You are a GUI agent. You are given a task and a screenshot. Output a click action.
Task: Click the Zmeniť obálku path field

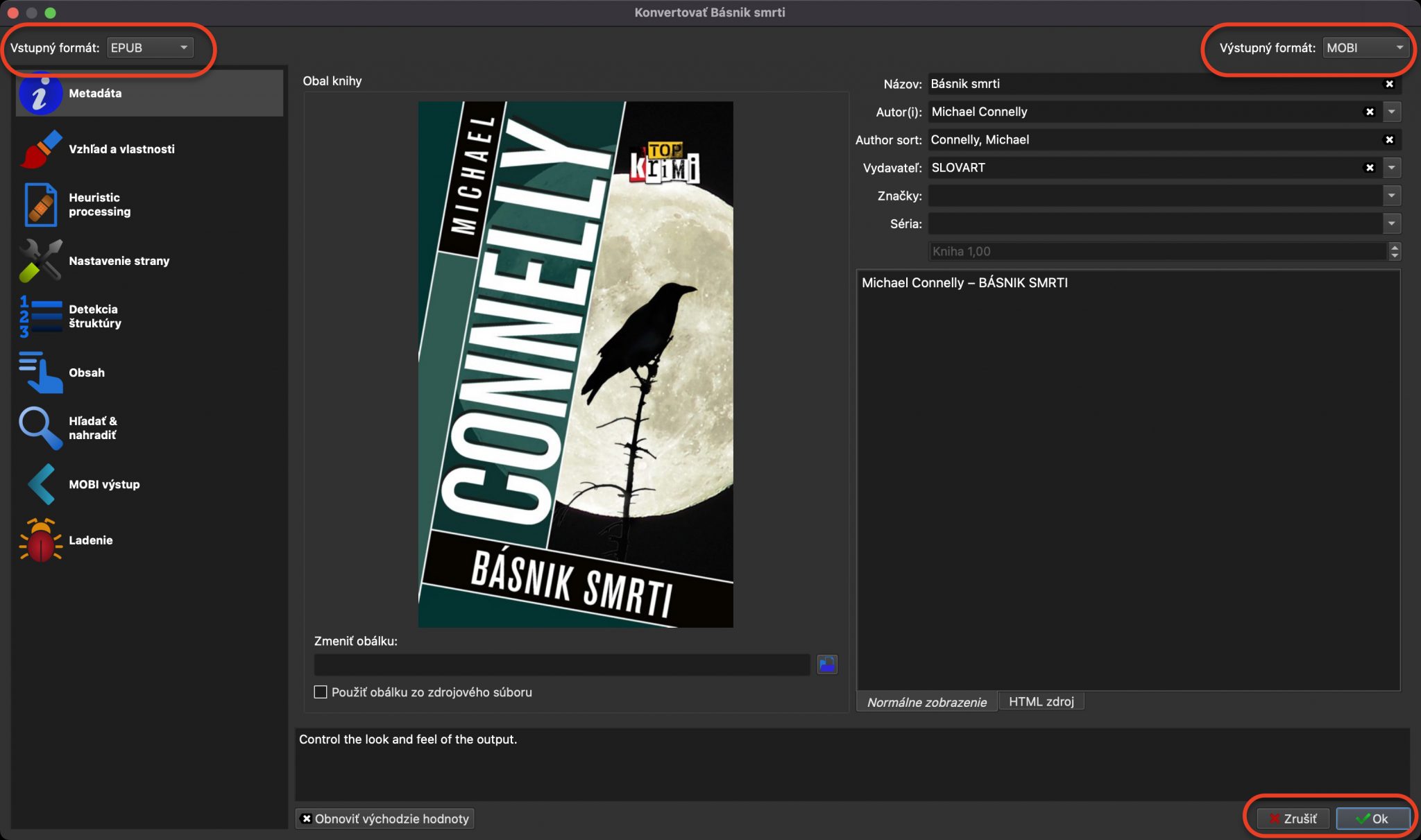[x=562, y=665]
